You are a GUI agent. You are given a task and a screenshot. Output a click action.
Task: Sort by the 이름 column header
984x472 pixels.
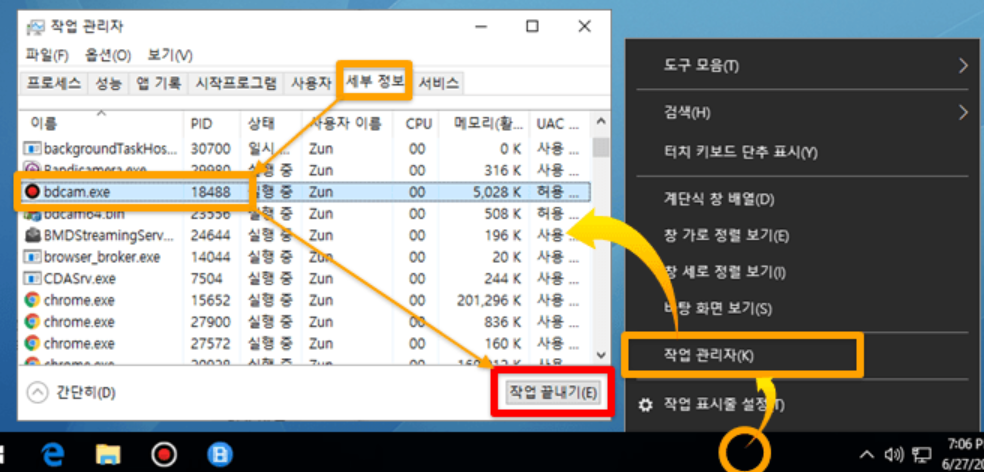click(x=102, y=124)
